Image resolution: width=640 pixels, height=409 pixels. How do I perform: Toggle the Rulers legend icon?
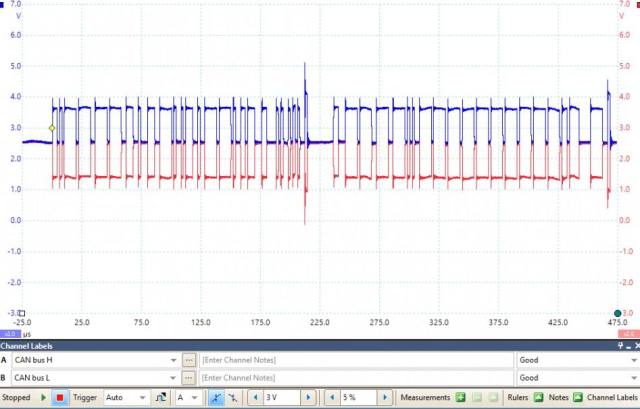point(538,397)
